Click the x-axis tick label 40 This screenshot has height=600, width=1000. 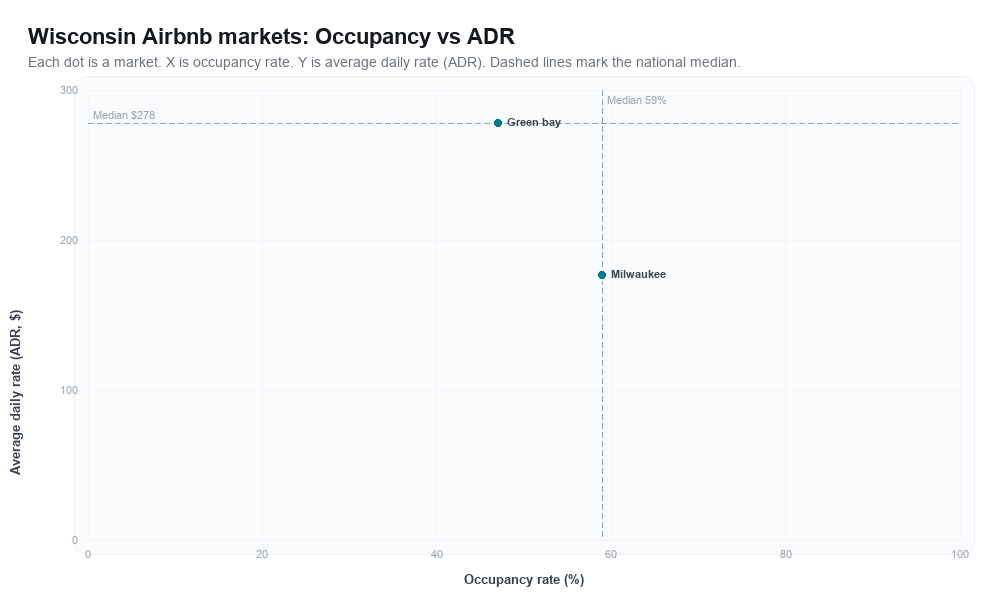pyautogui.click(x=437, y=555)
